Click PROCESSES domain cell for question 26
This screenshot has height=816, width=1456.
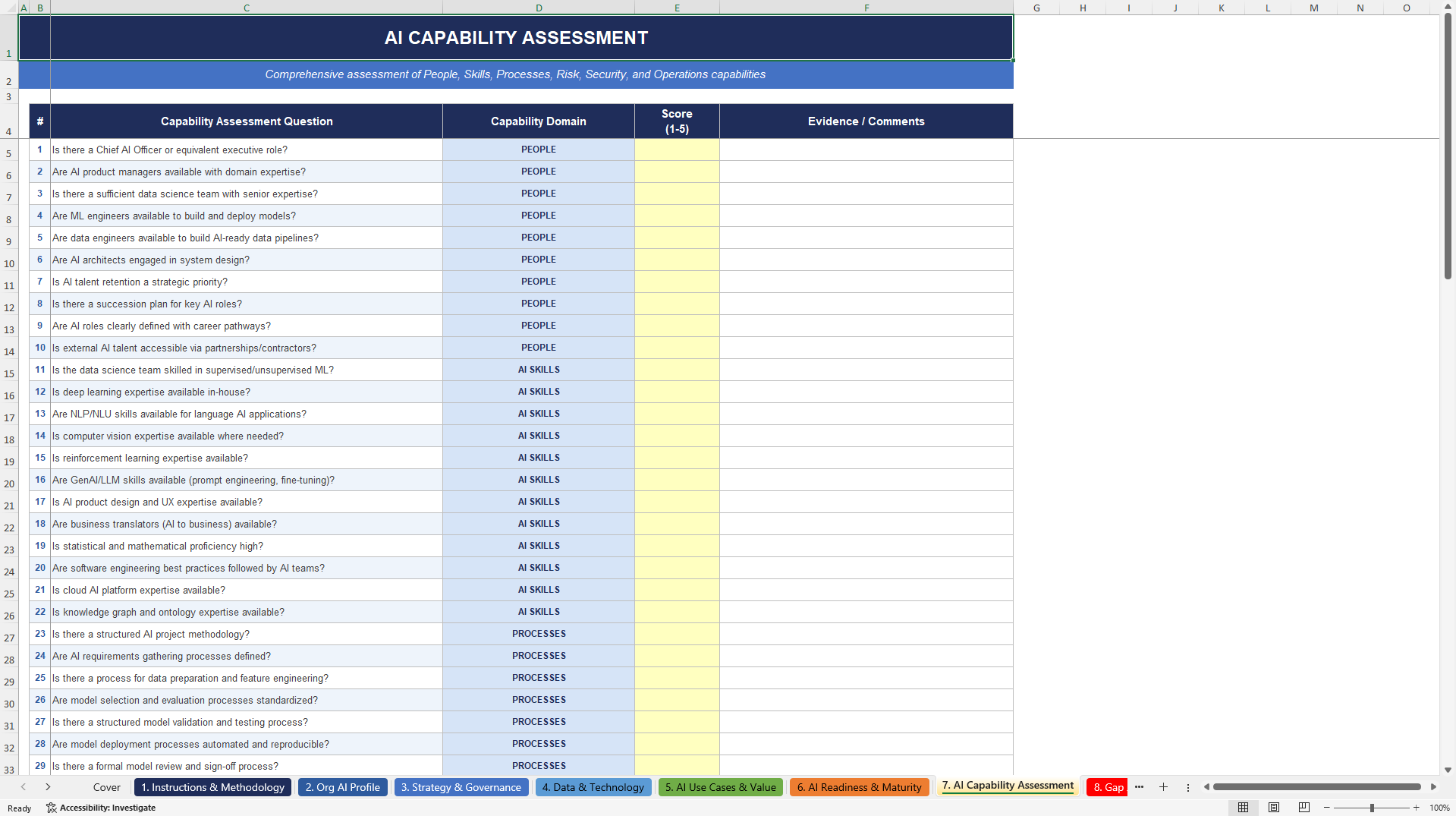click(539, 700)
